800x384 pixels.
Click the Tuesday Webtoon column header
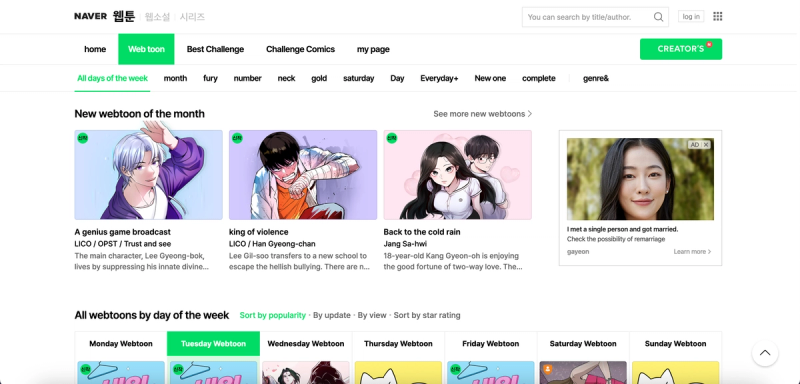pos(213,344)
